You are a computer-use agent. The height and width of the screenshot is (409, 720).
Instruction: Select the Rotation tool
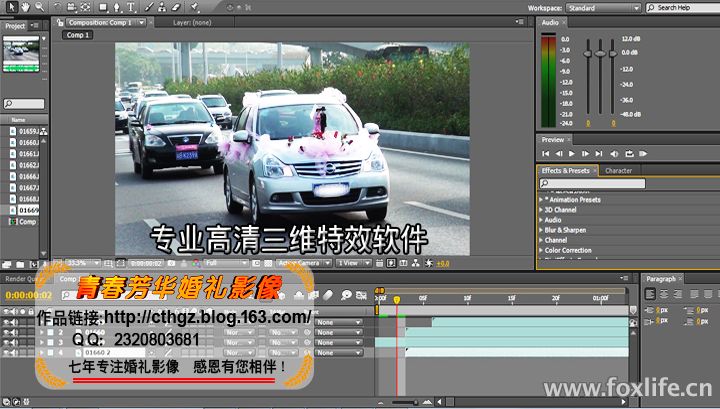tap(57, 7)
